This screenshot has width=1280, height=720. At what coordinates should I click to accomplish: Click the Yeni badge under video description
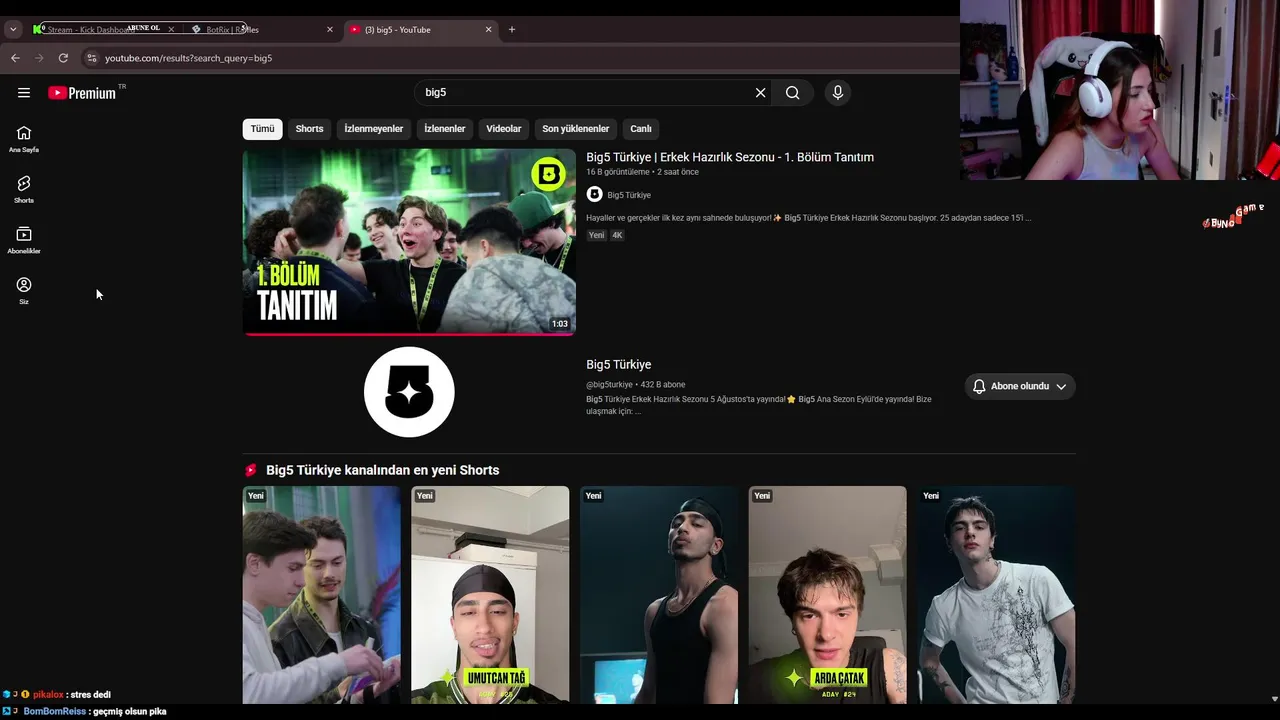click(x=596, y=235)
